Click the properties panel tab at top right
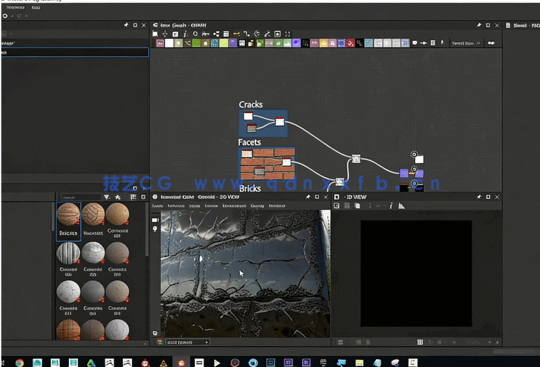This screenshot has width=540, height=367. coord(522,25)
